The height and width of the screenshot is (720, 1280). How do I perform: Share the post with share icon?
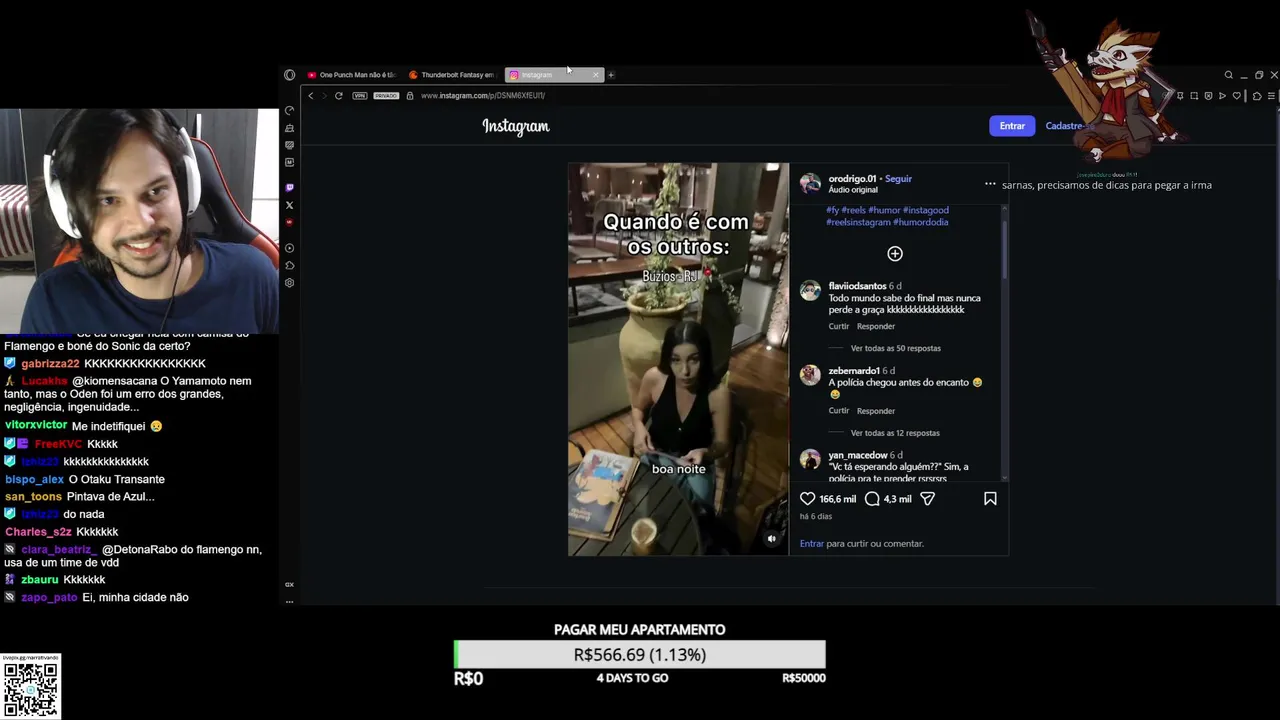click(x=928, y=498)
